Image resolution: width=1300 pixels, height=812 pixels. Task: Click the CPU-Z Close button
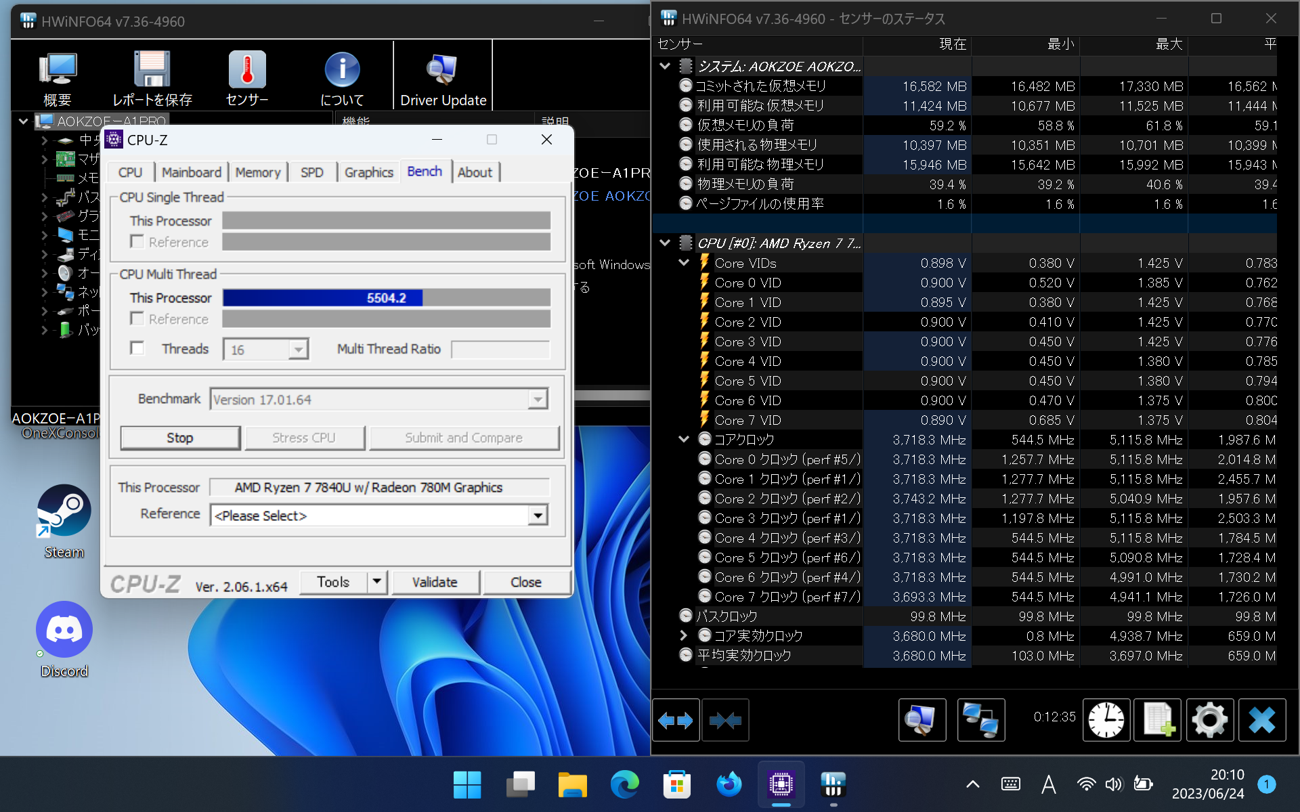(x=525, y=582)
